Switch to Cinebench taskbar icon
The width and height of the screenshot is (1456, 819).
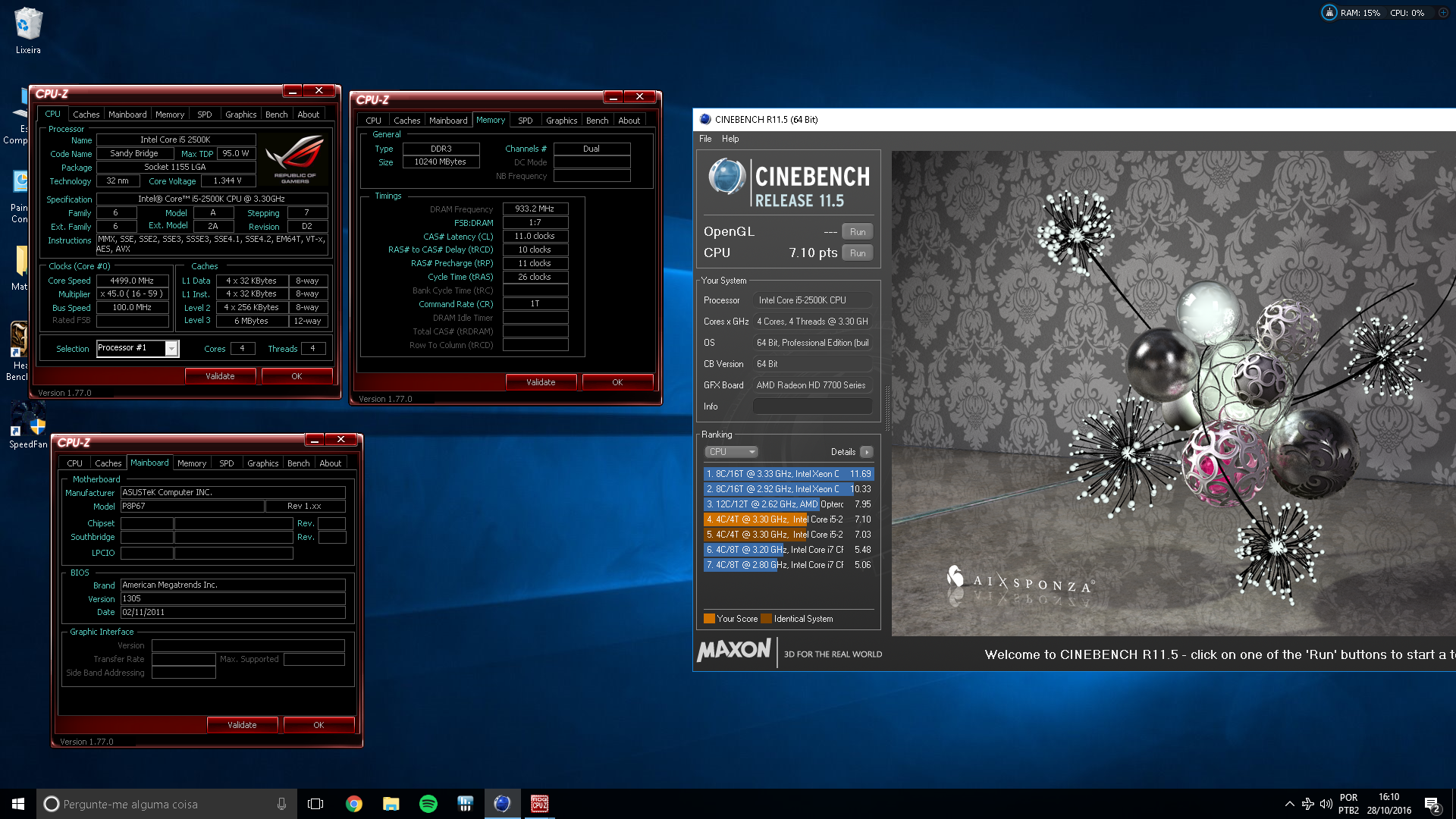pos(502,804)
